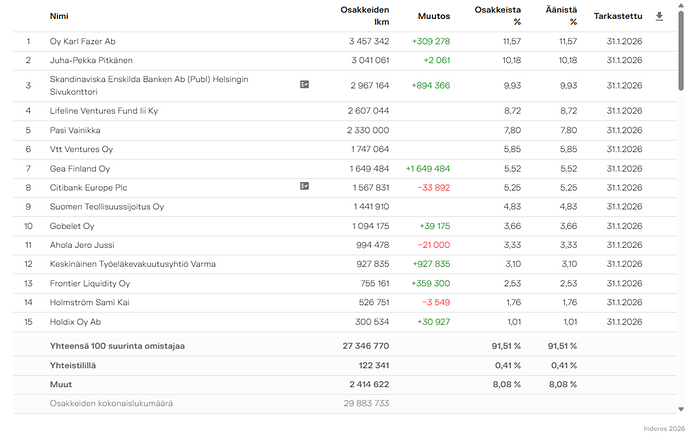Viewport: 690px width, 440px height.
Task: Select Juha-Pekka Pitkänen shareholder name
Action: tap(91, 61)
